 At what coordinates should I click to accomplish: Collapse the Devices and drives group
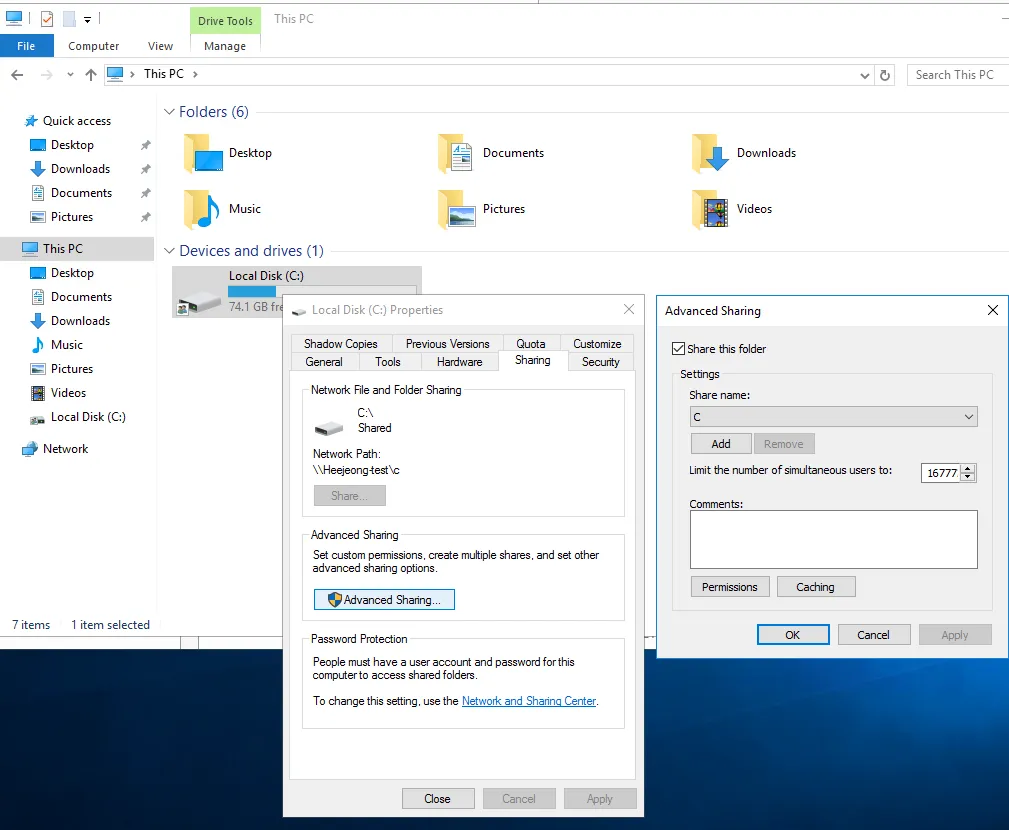pos(169,251)
